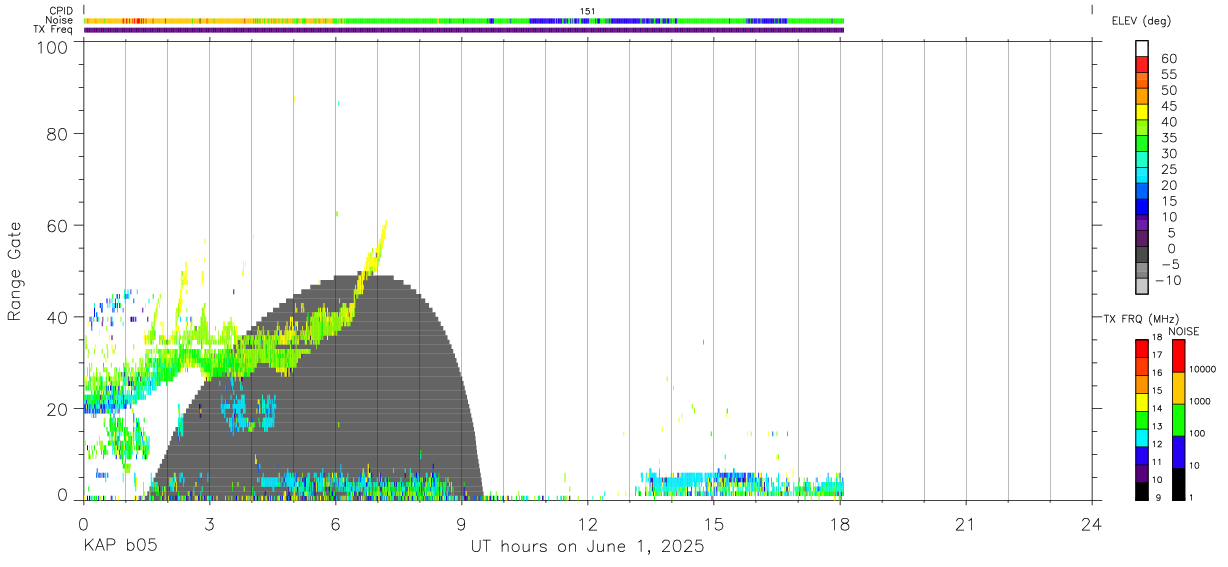
Task: Click the CPID label at top left
Action: coord(61,11)
